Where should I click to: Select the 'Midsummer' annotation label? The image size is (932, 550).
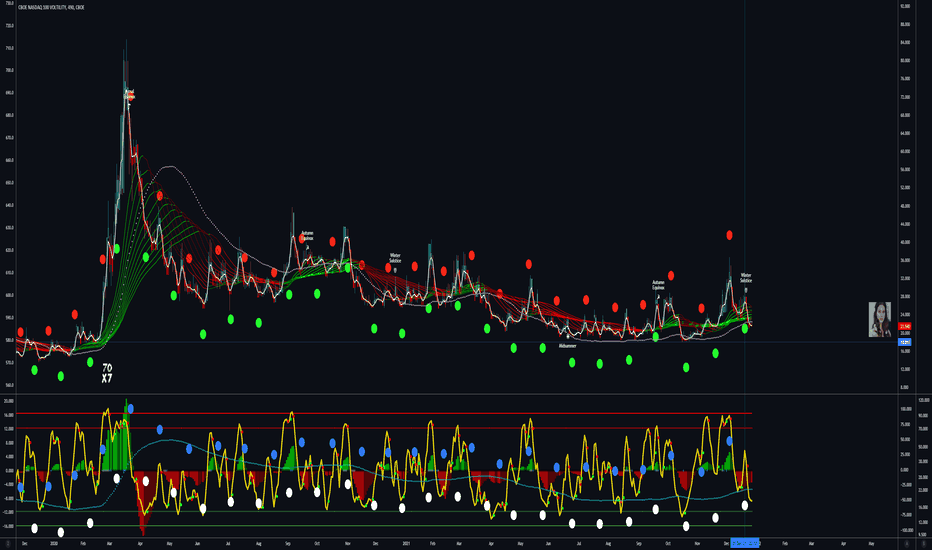click(x=568, y=345)
